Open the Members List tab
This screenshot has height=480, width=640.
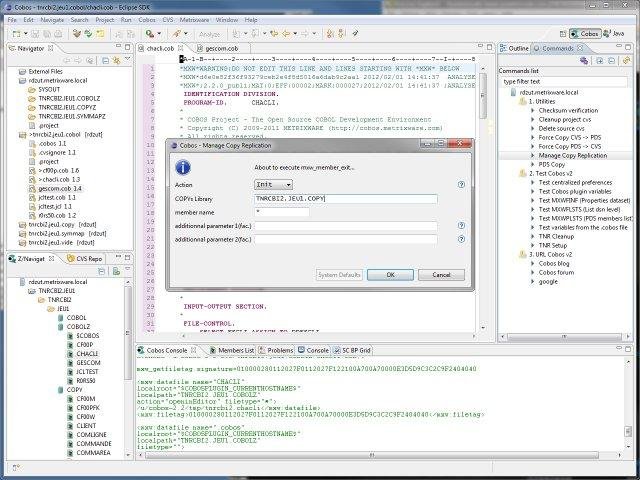coord(235,350)
